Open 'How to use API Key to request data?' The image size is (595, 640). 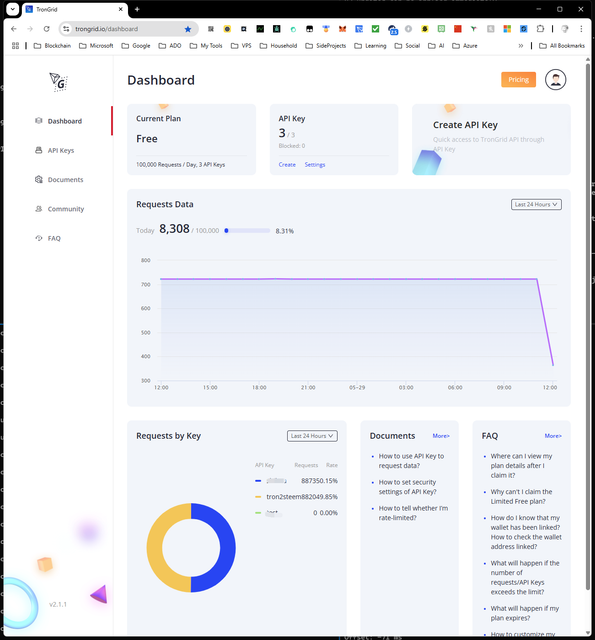(411, 461)
